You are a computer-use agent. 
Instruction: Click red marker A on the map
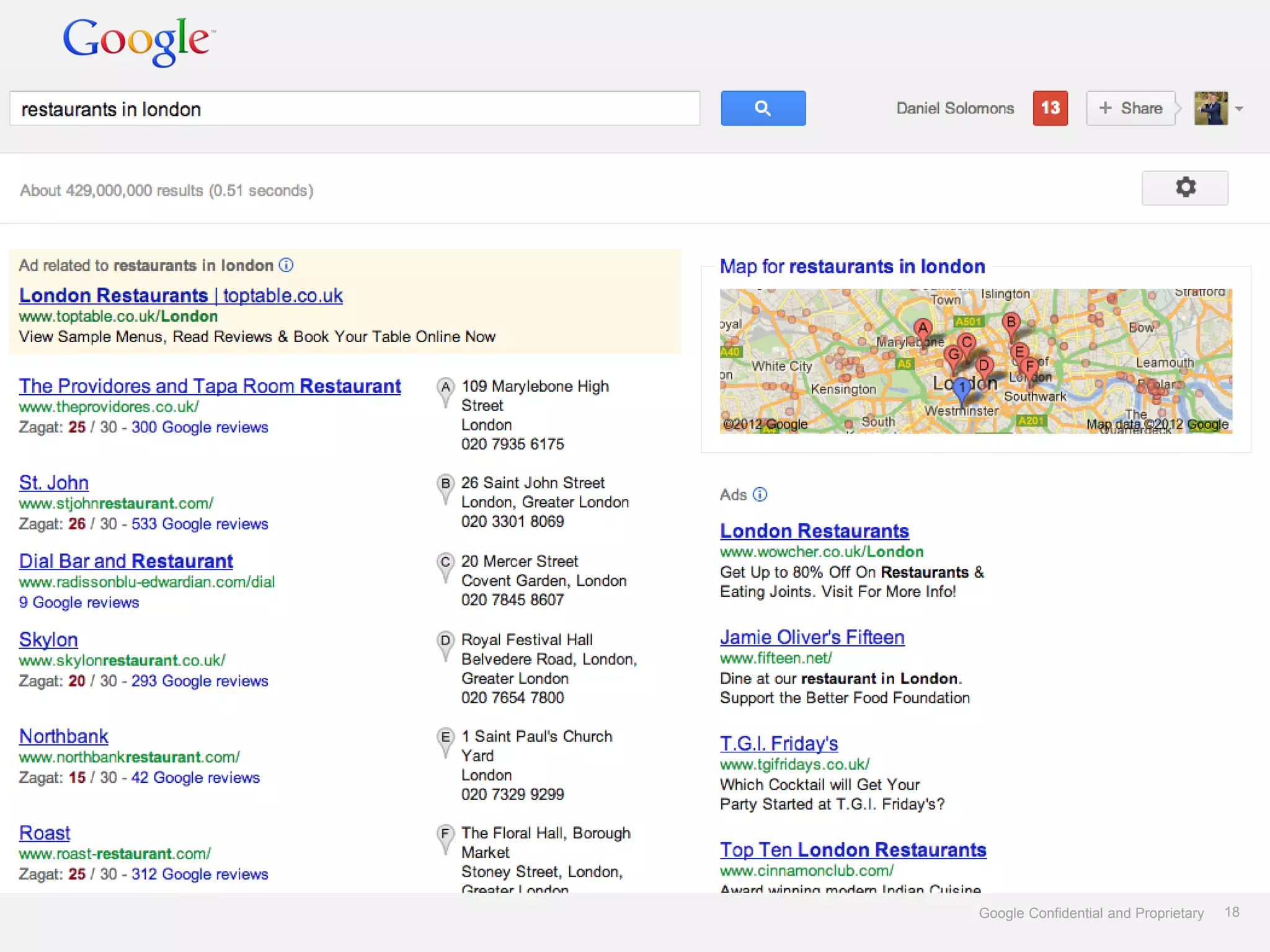(923, 329)
